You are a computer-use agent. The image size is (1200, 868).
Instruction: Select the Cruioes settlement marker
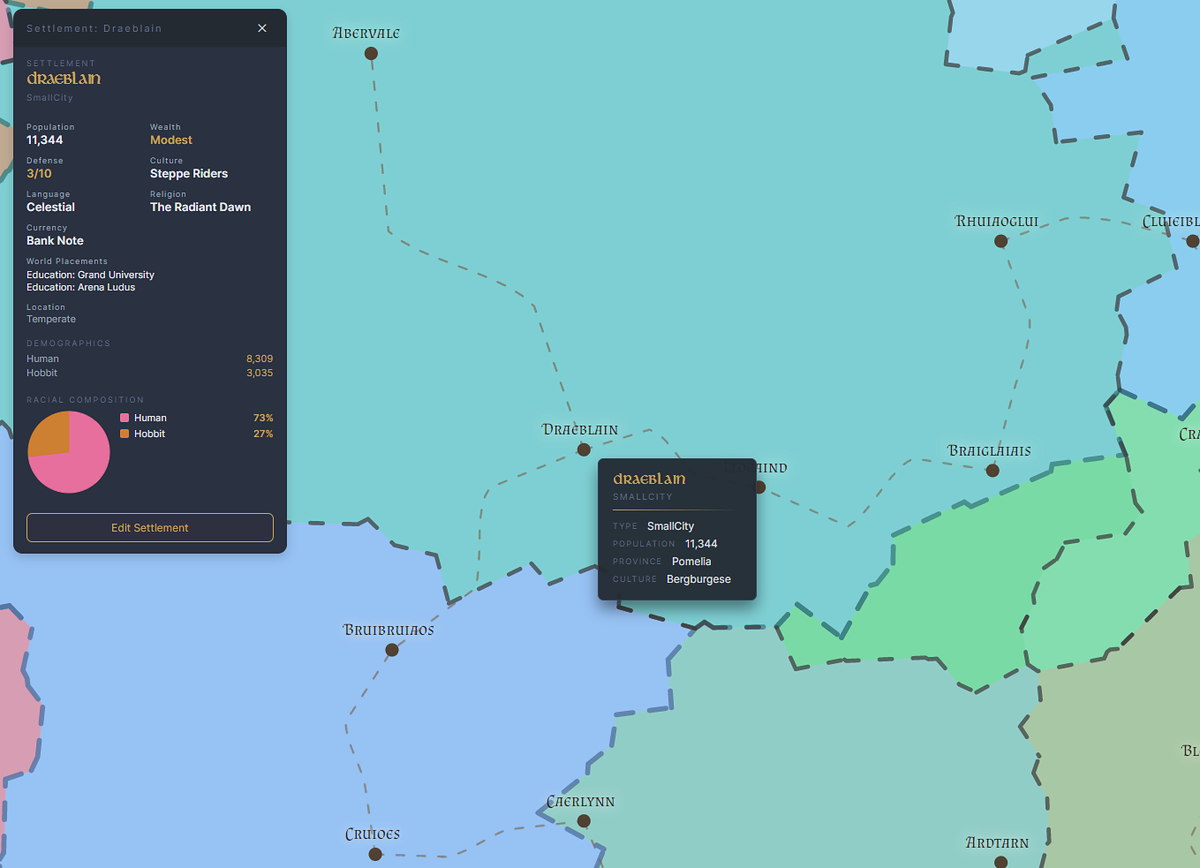pyautogui.click(x=375, y=854)
